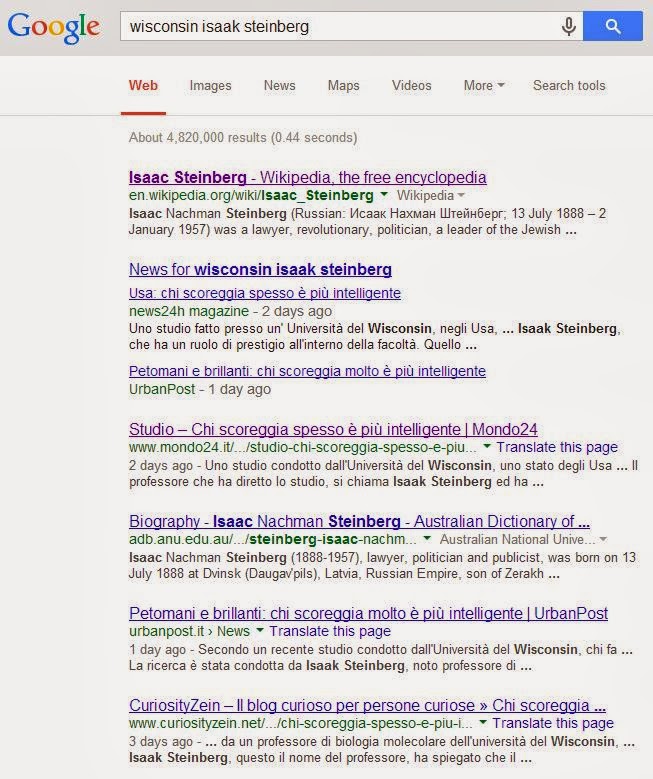Open the CuriosityZein blog result
Viewport: 653px width, 779px height.
[367, 705]
